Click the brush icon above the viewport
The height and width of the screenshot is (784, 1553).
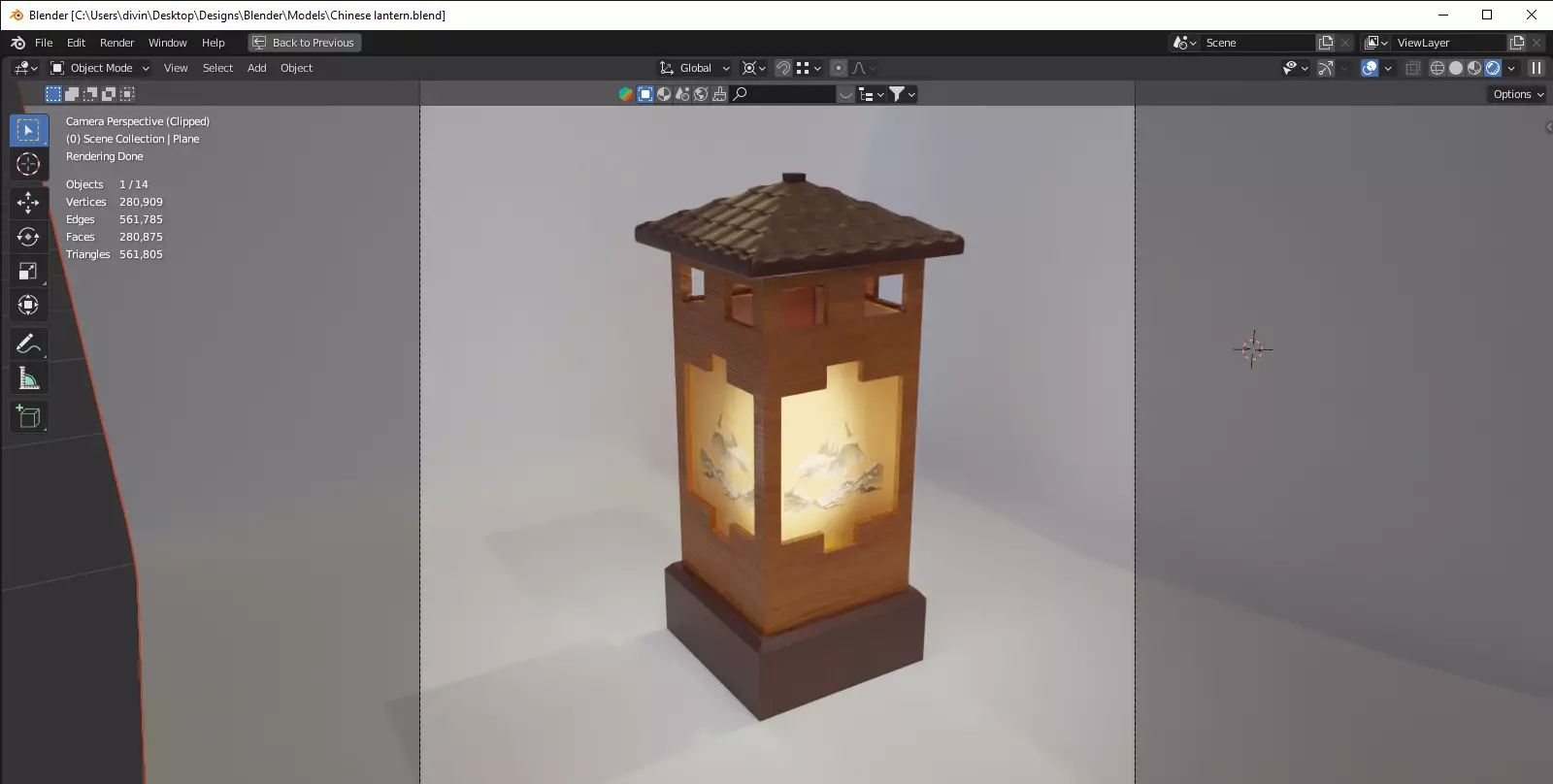click(719, 94)
